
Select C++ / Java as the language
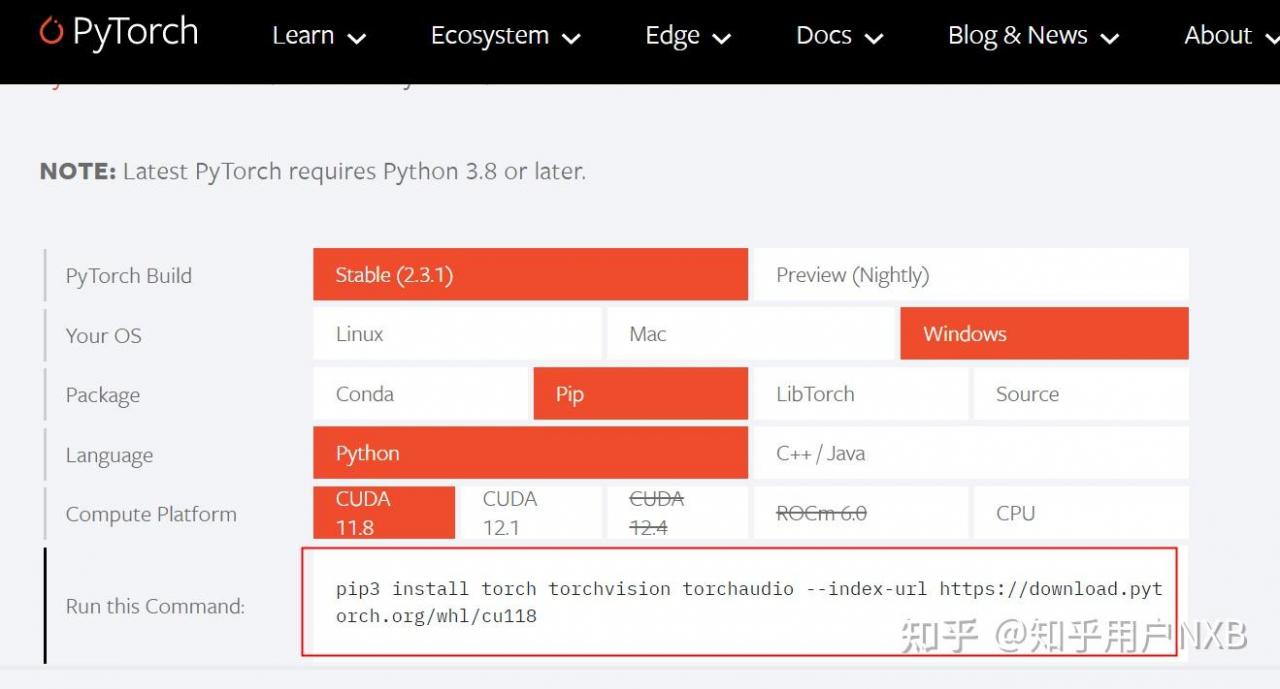(x=971, y=453)
